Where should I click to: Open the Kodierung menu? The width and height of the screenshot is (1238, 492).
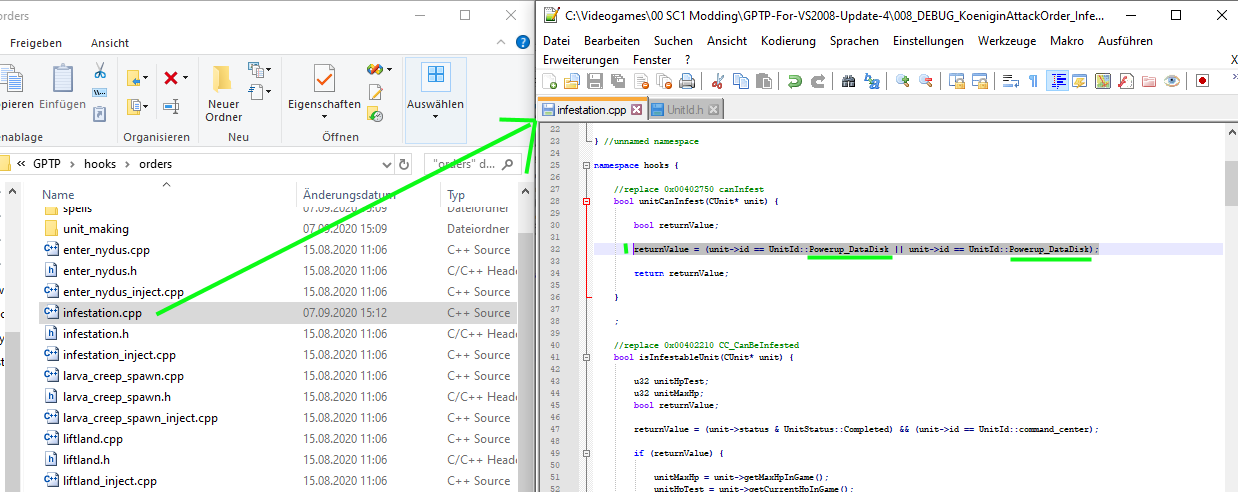(788, 41)
